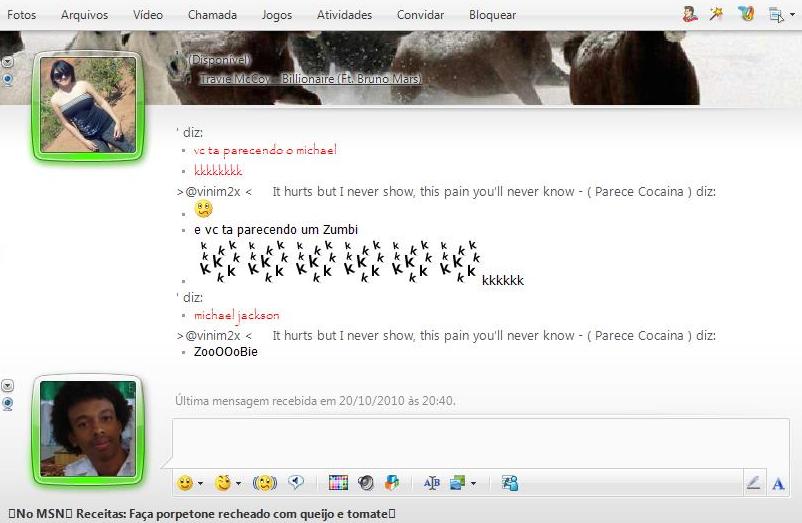Open the wink animation picker
The height and width of the screenshot is (523, 802).
pos(223,483)
